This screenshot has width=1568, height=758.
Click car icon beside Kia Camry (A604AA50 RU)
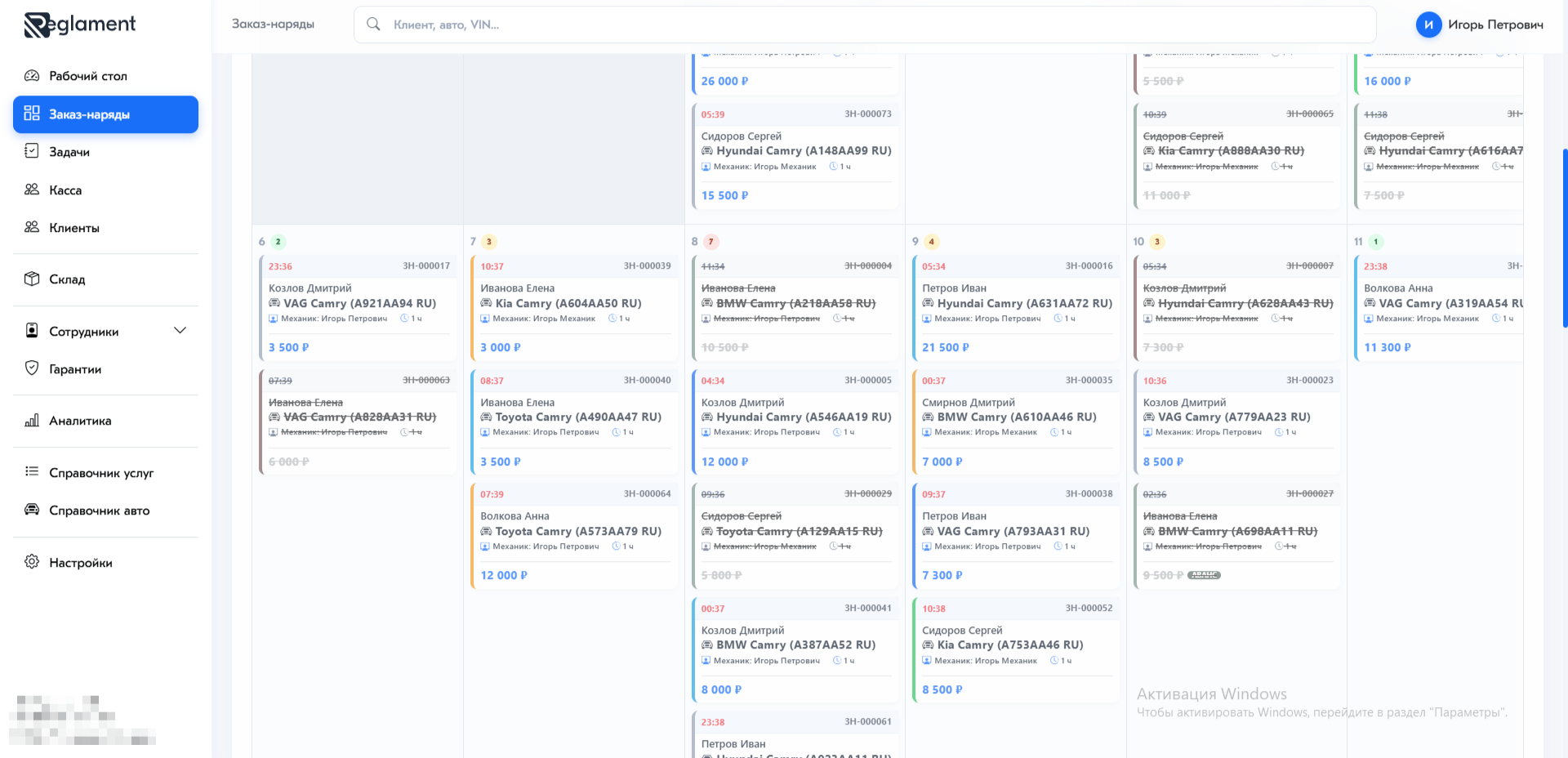coord(486,303)
